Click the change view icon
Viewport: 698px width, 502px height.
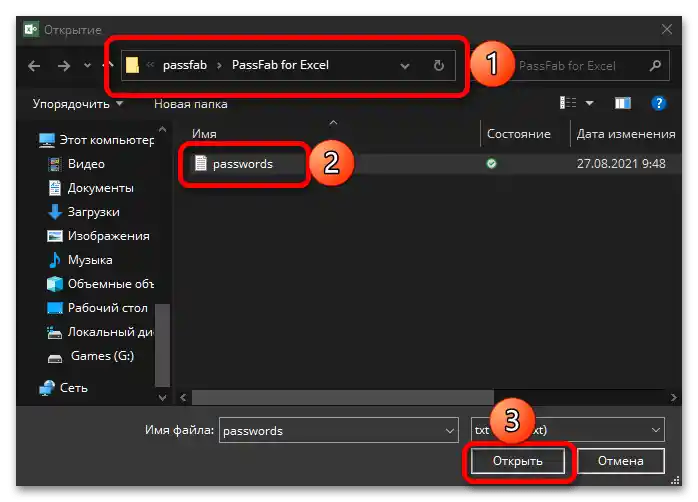click(568, 103)
